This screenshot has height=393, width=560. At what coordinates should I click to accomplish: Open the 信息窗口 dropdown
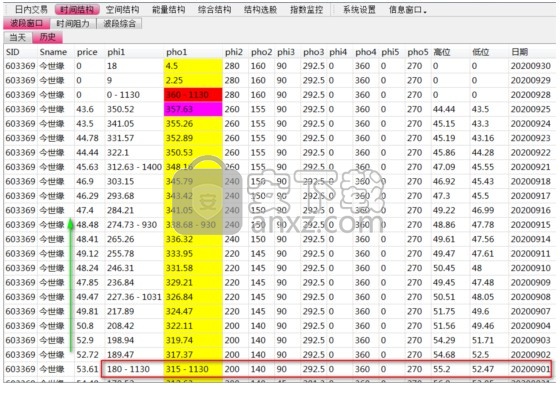tap(408, 10)
